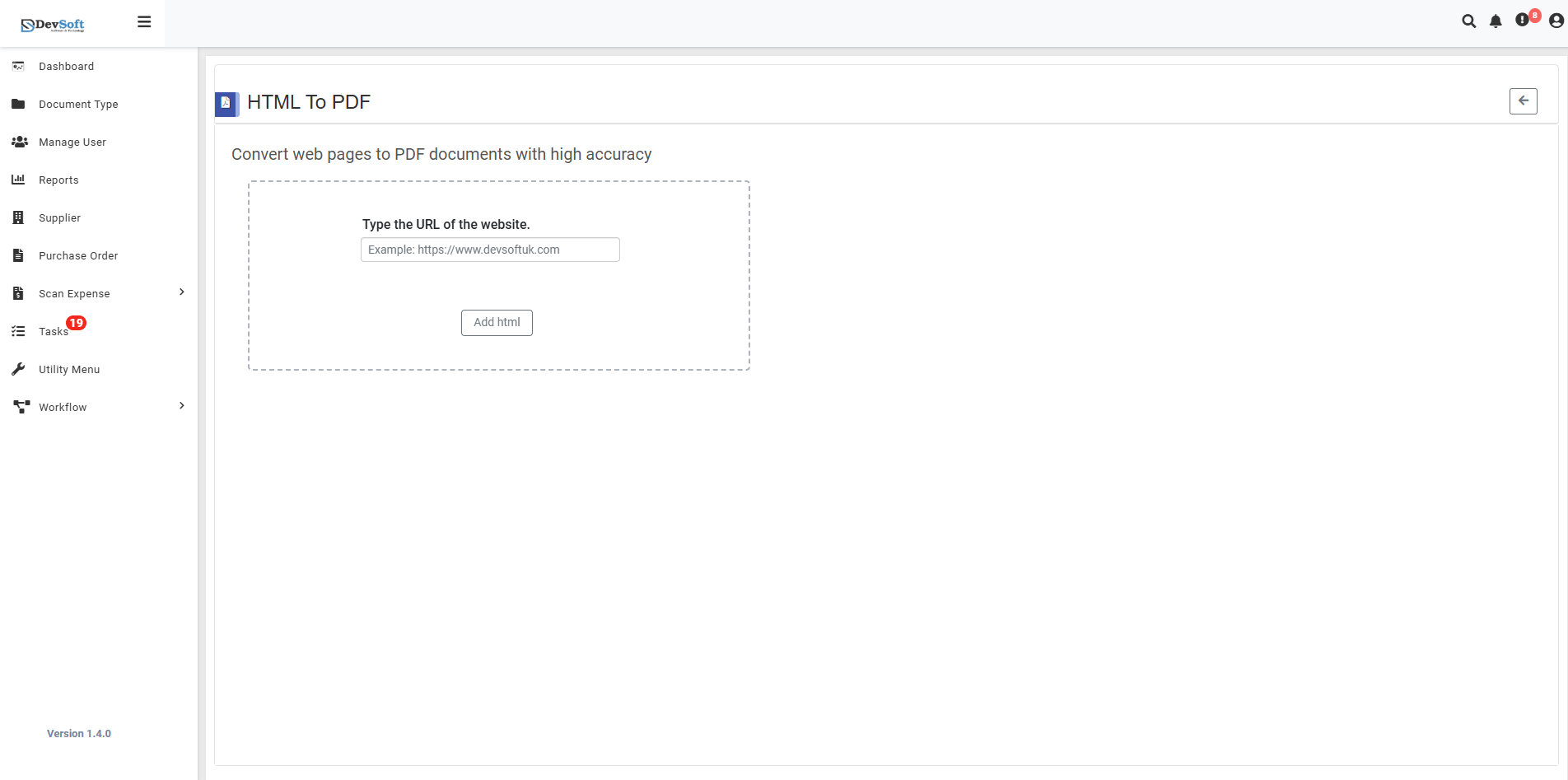The height and width of the screenshot is (780, 1568).
Task: Click the Reports bar-chart icon
Action: [x=18, y=179]
